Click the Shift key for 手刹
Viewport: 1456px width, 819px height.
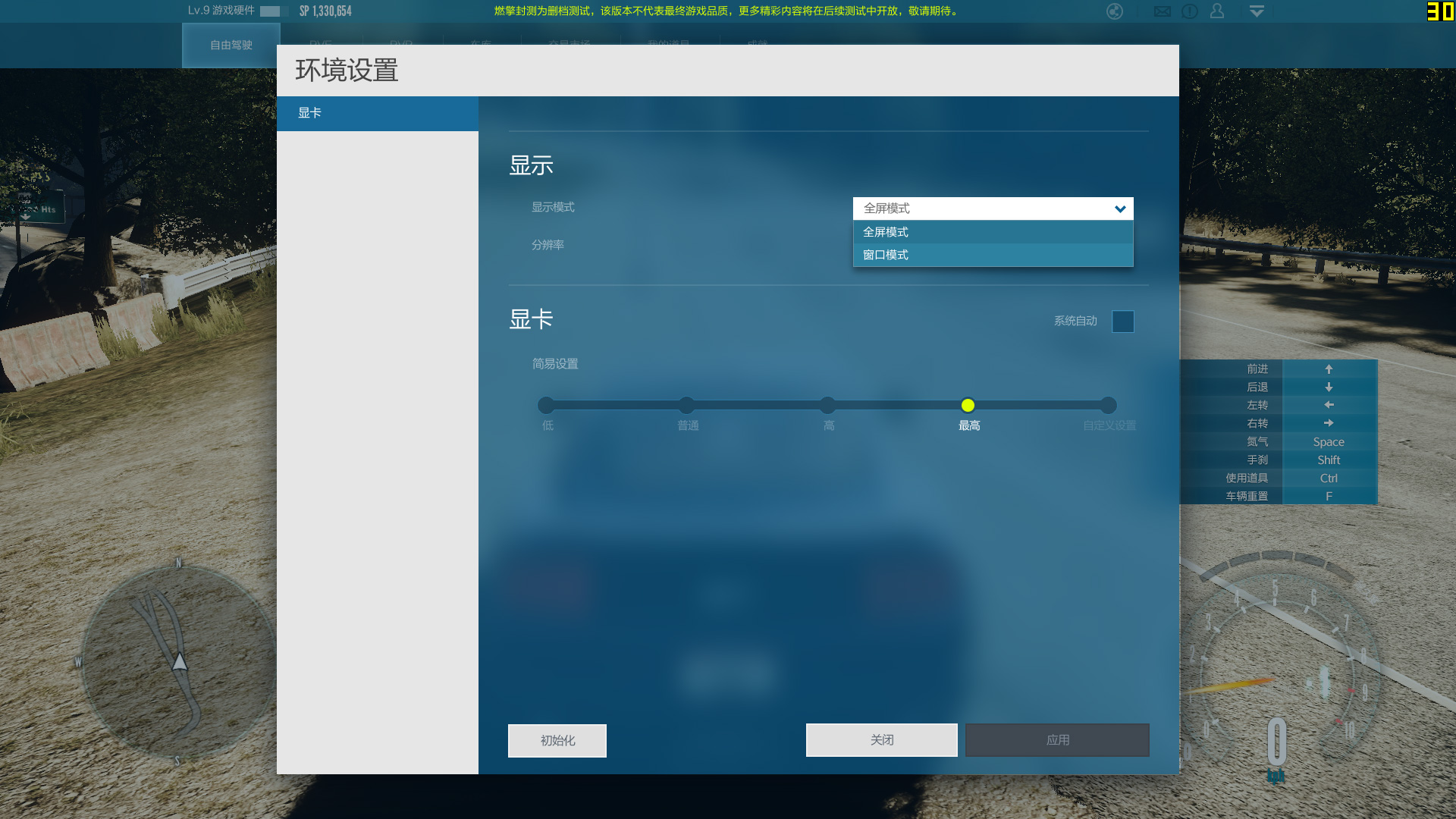[x=1329, y=460]
